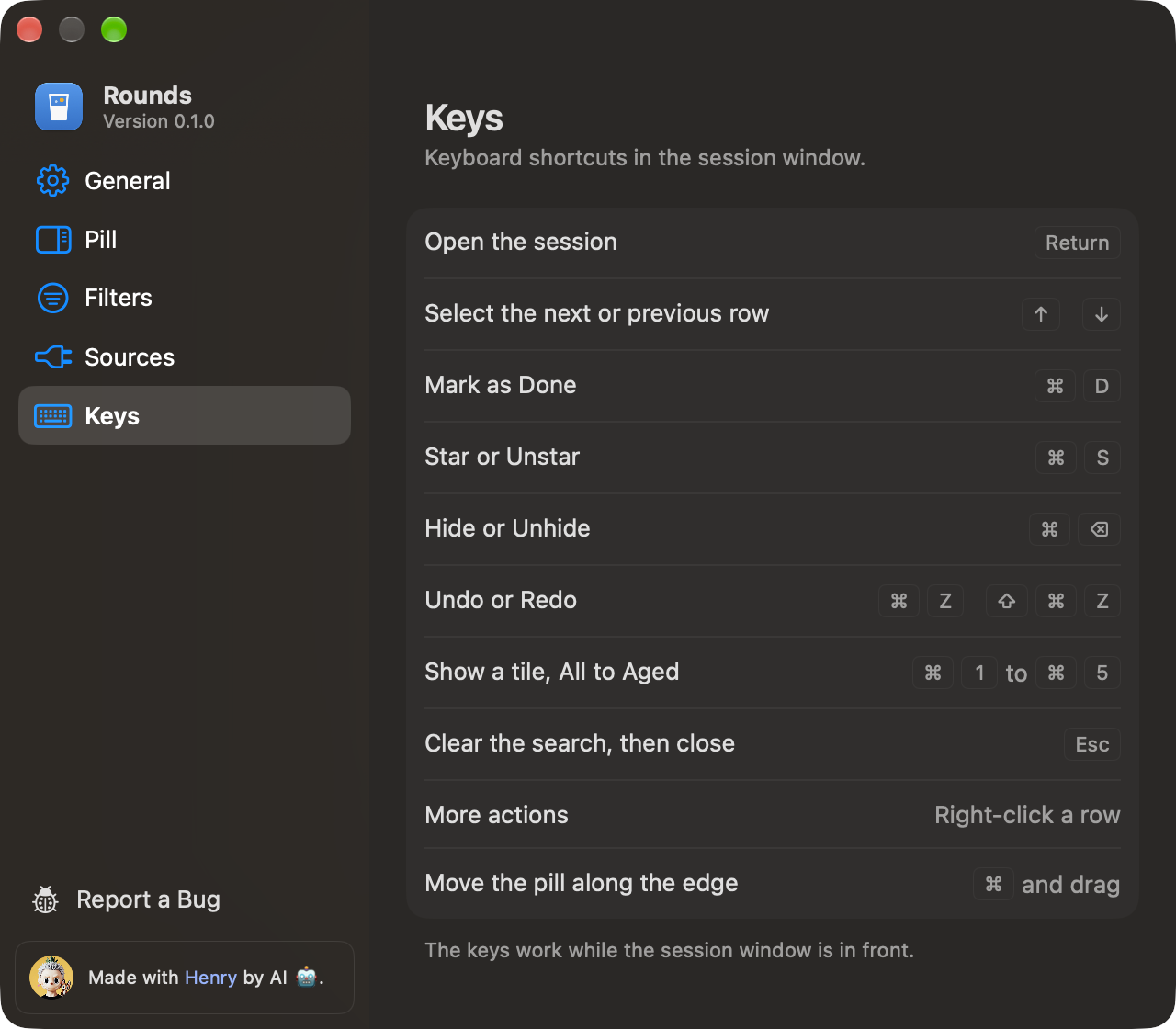Open the General tab label
1176x1029 pixels.
[128, 181]
